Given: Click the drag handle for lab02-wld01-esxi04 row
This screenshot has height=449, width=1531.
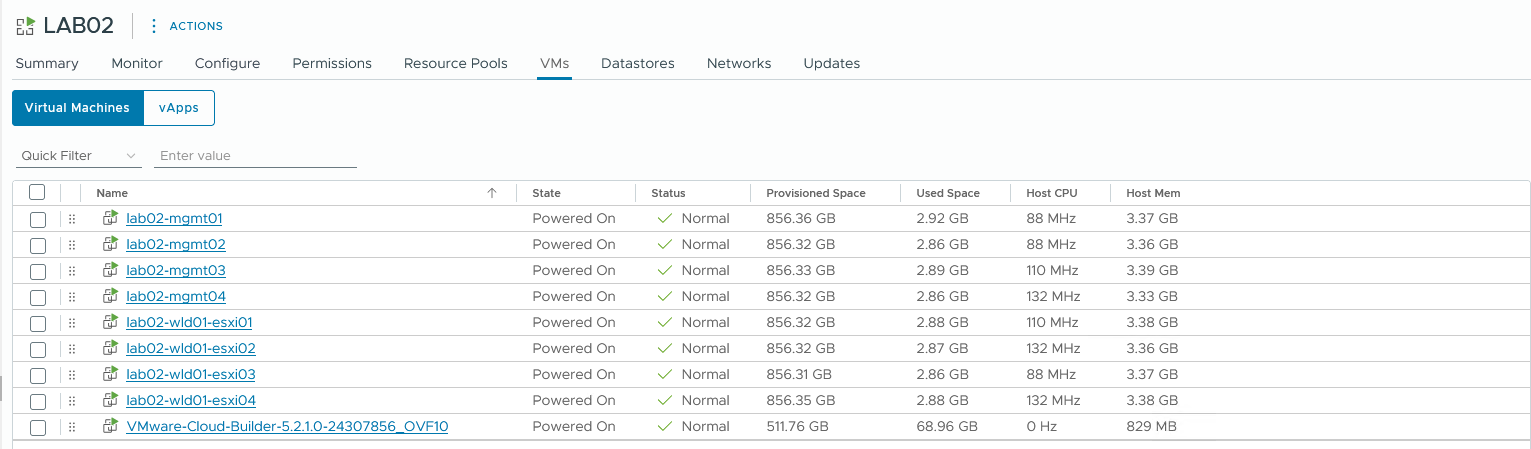Looking at the screenshot, I should [71, 400].
